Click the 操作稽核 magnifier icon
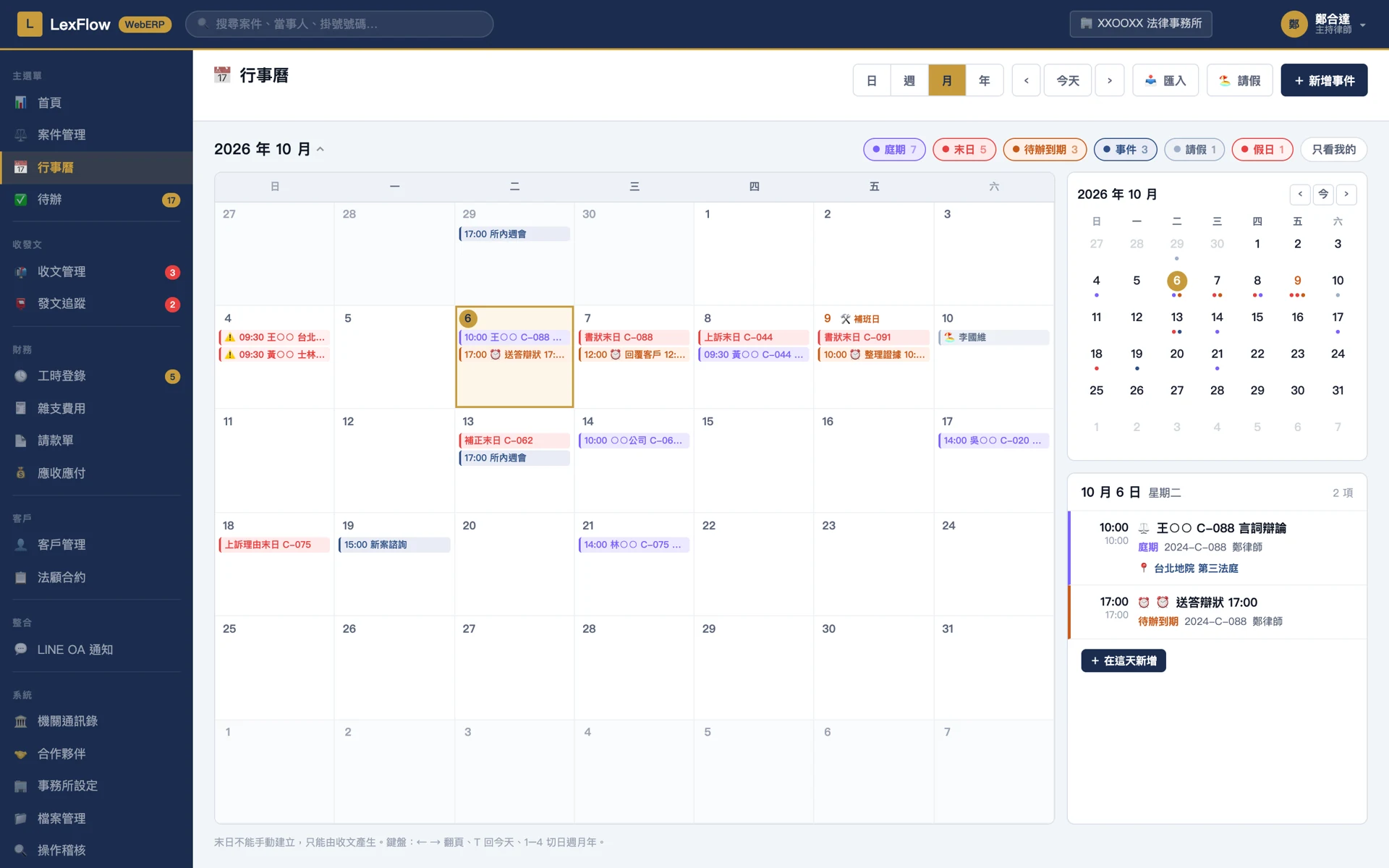Image resolution: width=1389 pixels, height=868 pixels. click(x=21, y=851)
